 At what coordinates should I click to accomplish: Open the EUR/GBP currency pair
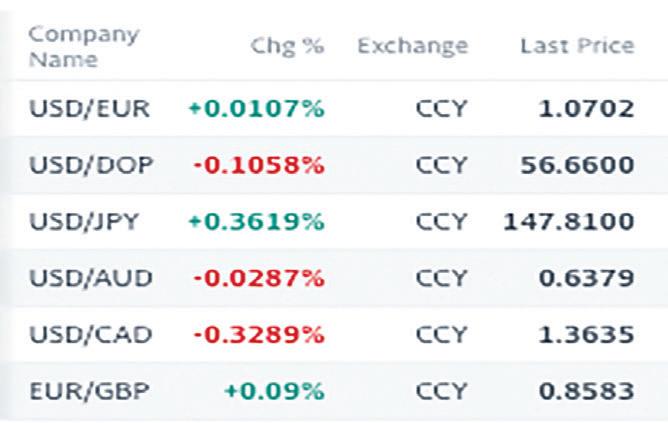pyautogui.click(x=88, y=389)
